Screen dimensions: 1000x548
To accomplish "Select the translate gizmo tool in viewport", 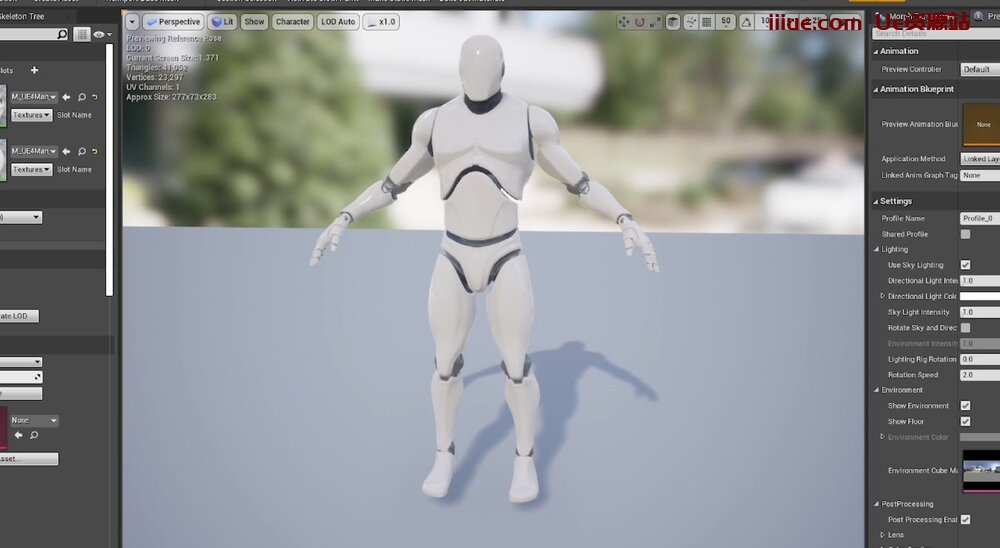I will (624, 21).
